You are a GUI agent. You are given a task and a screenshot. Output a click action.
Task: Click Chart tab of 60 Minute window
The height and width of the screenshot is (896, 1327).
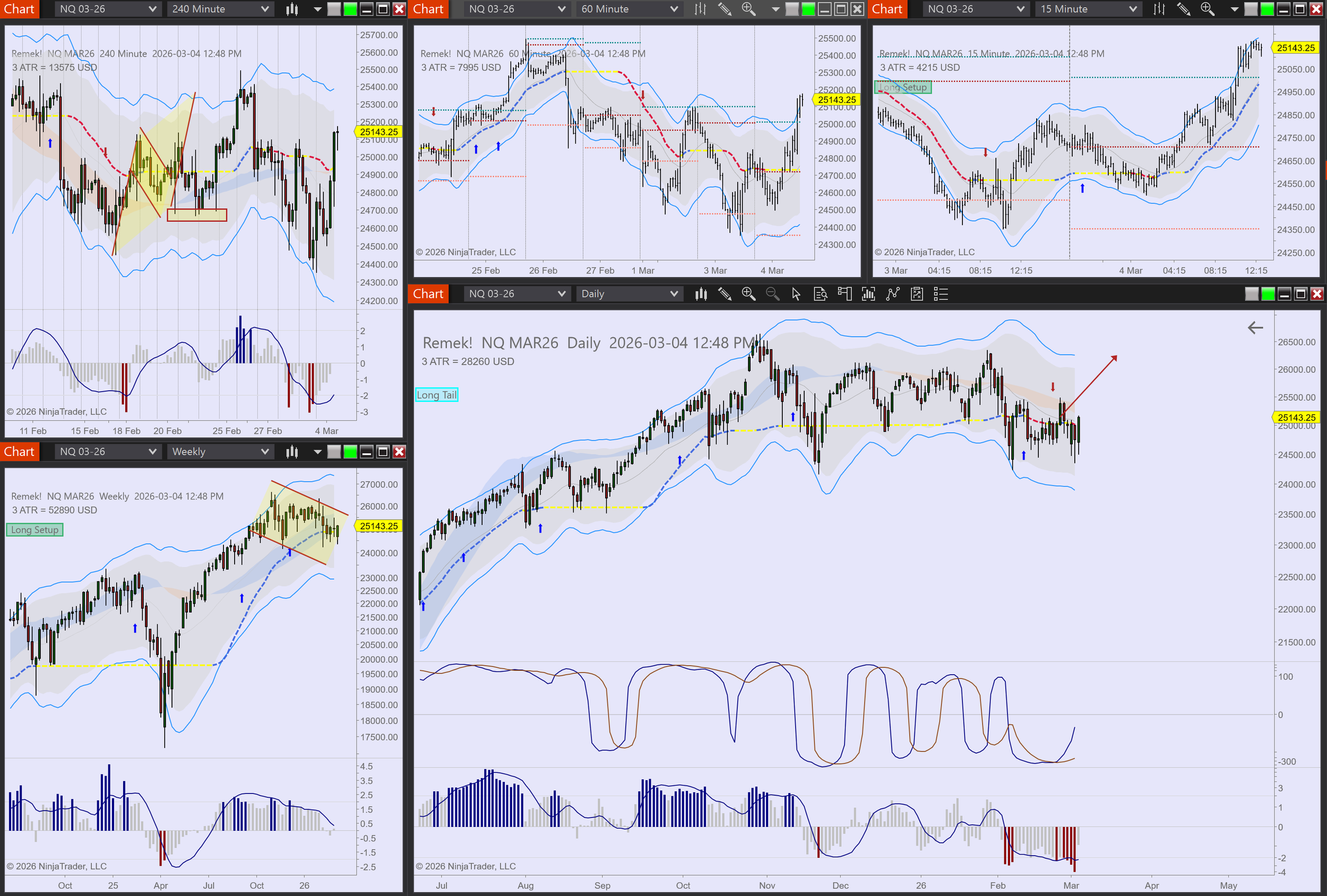pyautogui.click(x=428, y=9)
